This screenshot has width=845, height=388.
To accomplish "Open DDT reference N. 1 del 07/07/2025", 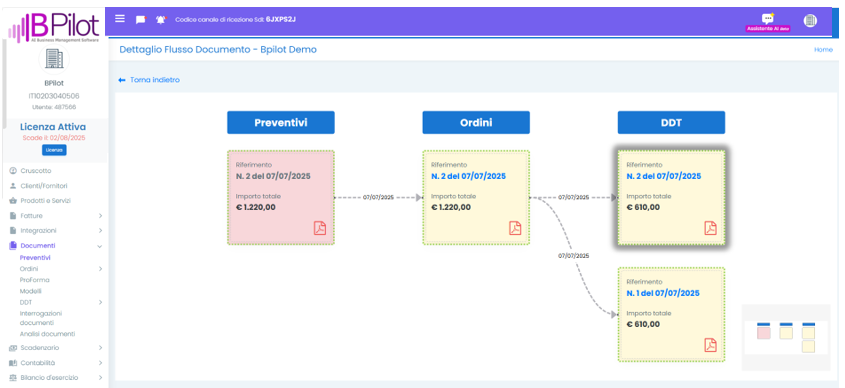I will tap(663, 293).
